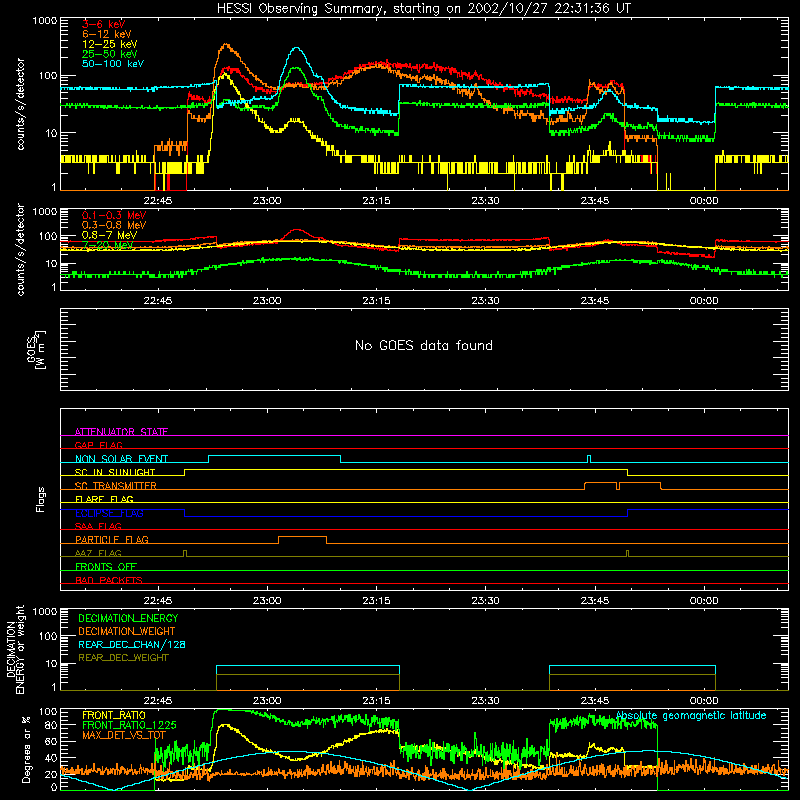Viewport: 800px width, 800px height.
Task: Click the 'DECIMATION_WEIGHT' legend label
Action: [127, 631]
